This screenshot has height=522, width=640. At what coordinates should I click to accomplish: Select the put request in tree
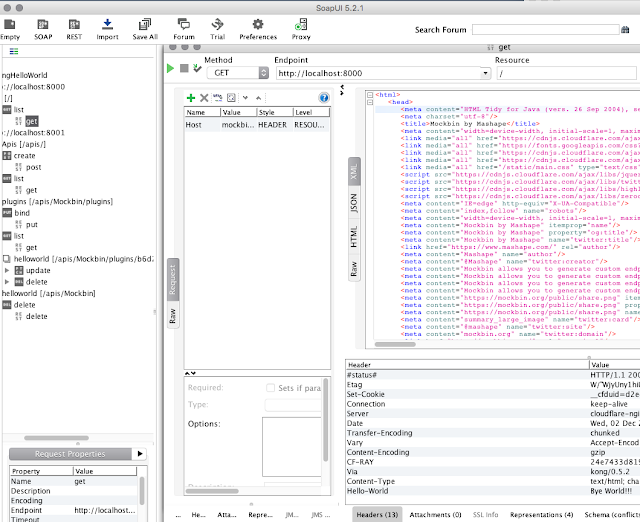(32, 224)
